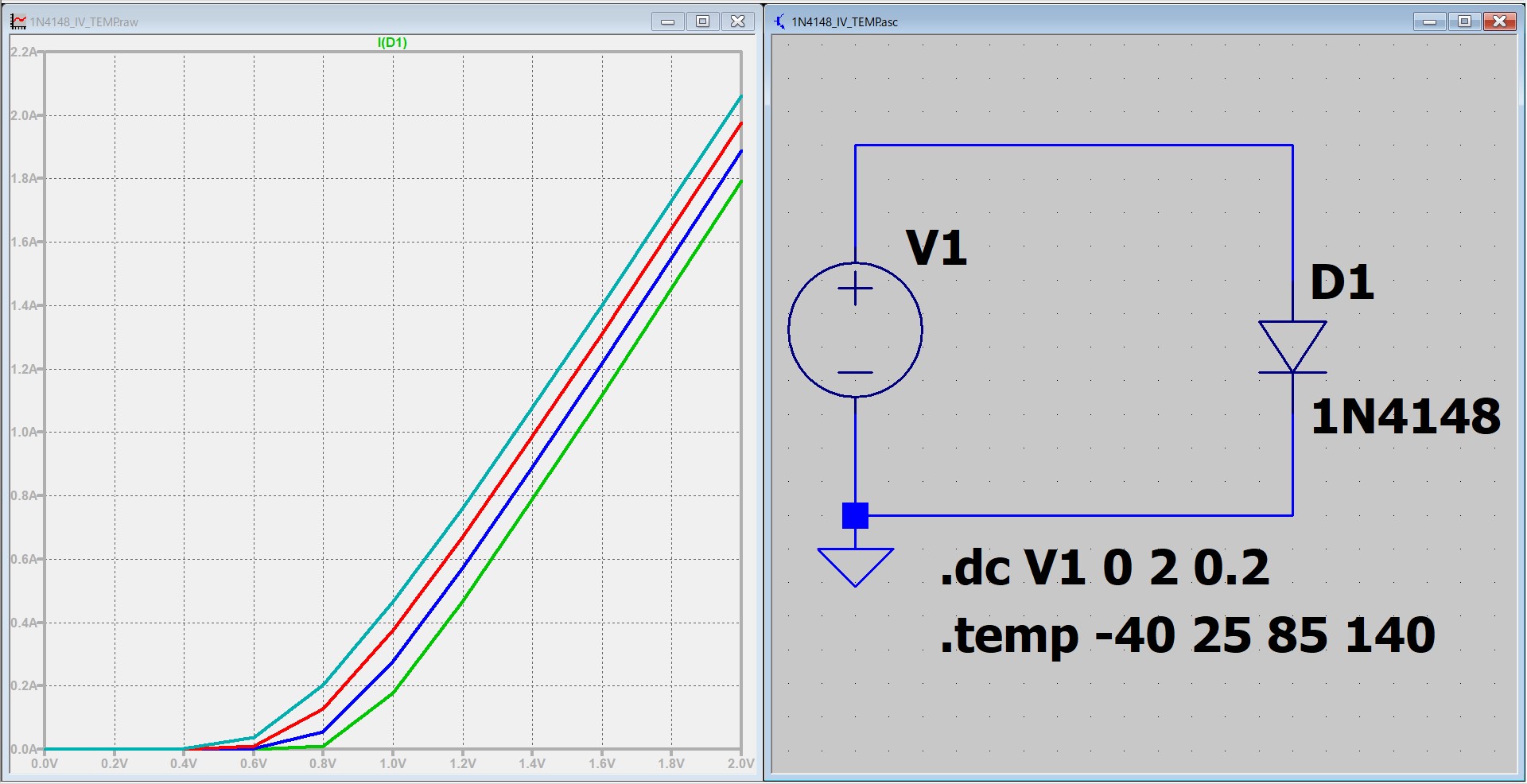Select the .temp -40 25 85 140 directive

pos(1187,635)
